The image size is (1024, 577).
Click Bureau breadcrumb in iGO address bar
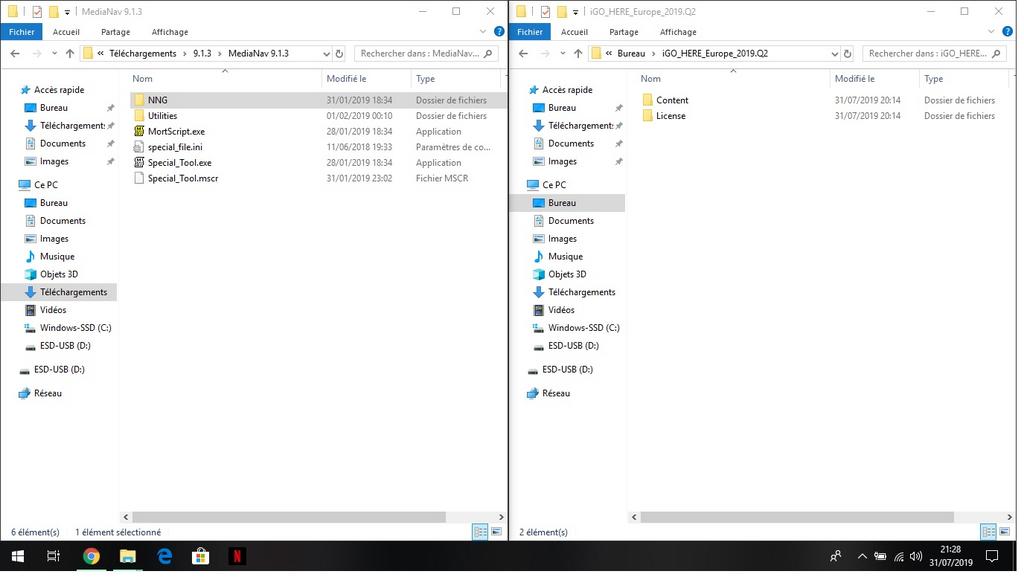[631, 54]
